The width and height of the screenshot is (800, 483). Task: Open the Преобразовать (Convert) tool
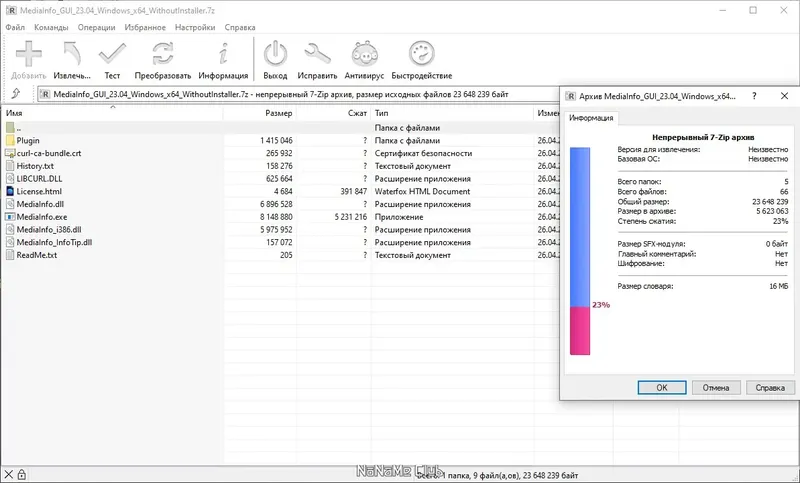point(163,54)
